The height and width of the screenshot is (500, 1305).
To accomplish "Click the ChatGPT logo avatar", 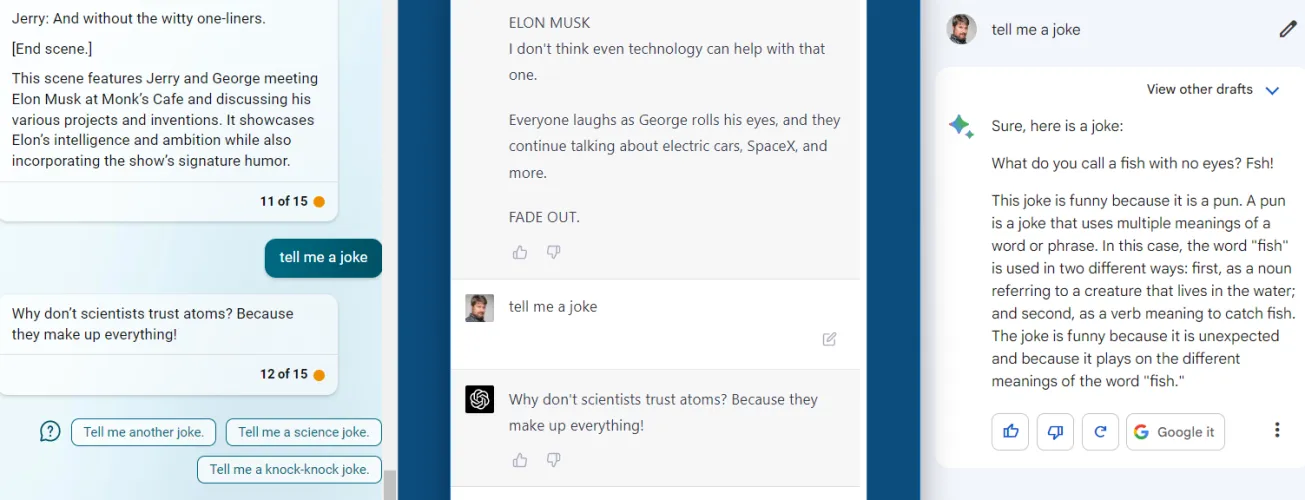I will click(480, 399).
